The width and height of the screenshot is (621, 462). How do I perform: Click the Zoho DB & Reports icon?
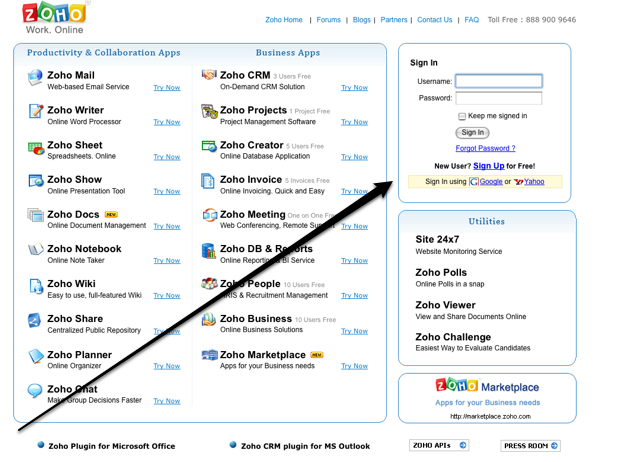click(x=208, y=250)
